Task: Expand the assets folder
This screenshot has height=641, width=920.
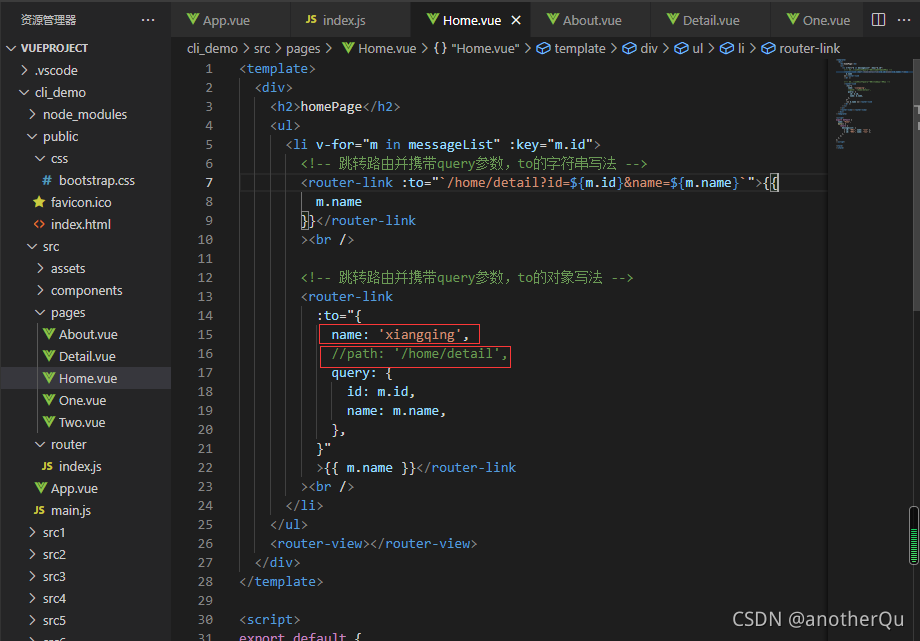Action: tap(40, 268)
